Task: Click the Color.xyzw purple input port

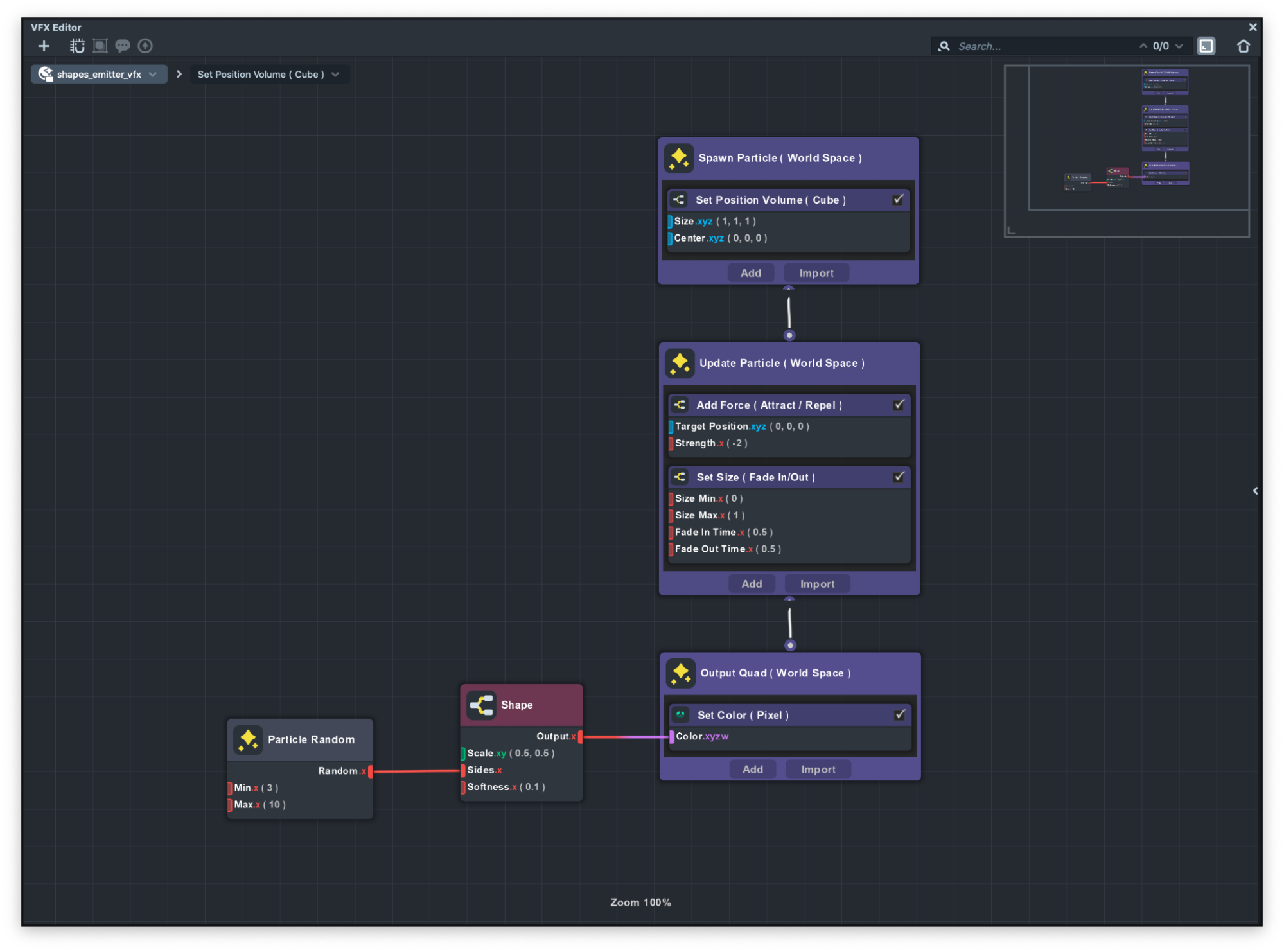Action: coord(671,737)
